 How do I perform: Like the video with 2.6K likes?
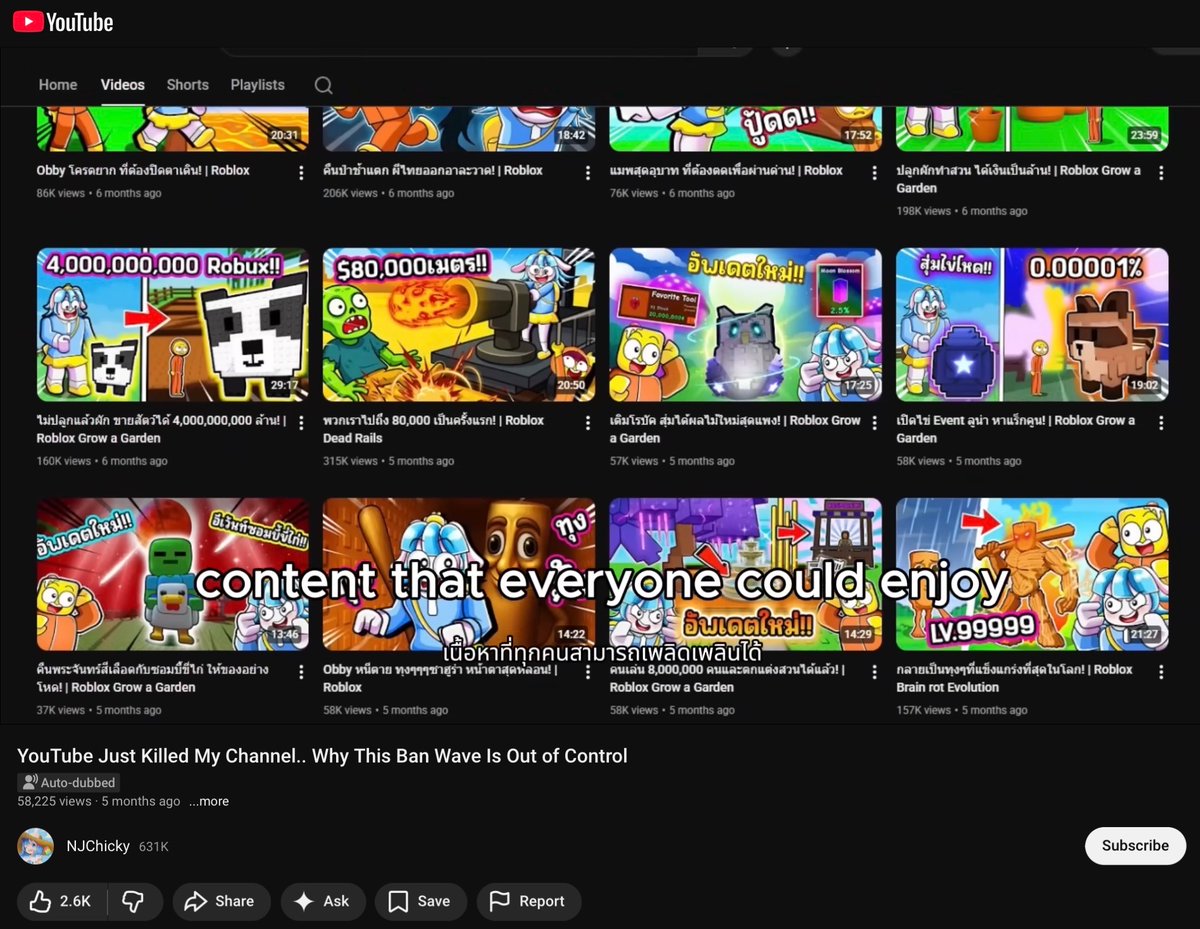pyautogui.click(x=61, y=901)
